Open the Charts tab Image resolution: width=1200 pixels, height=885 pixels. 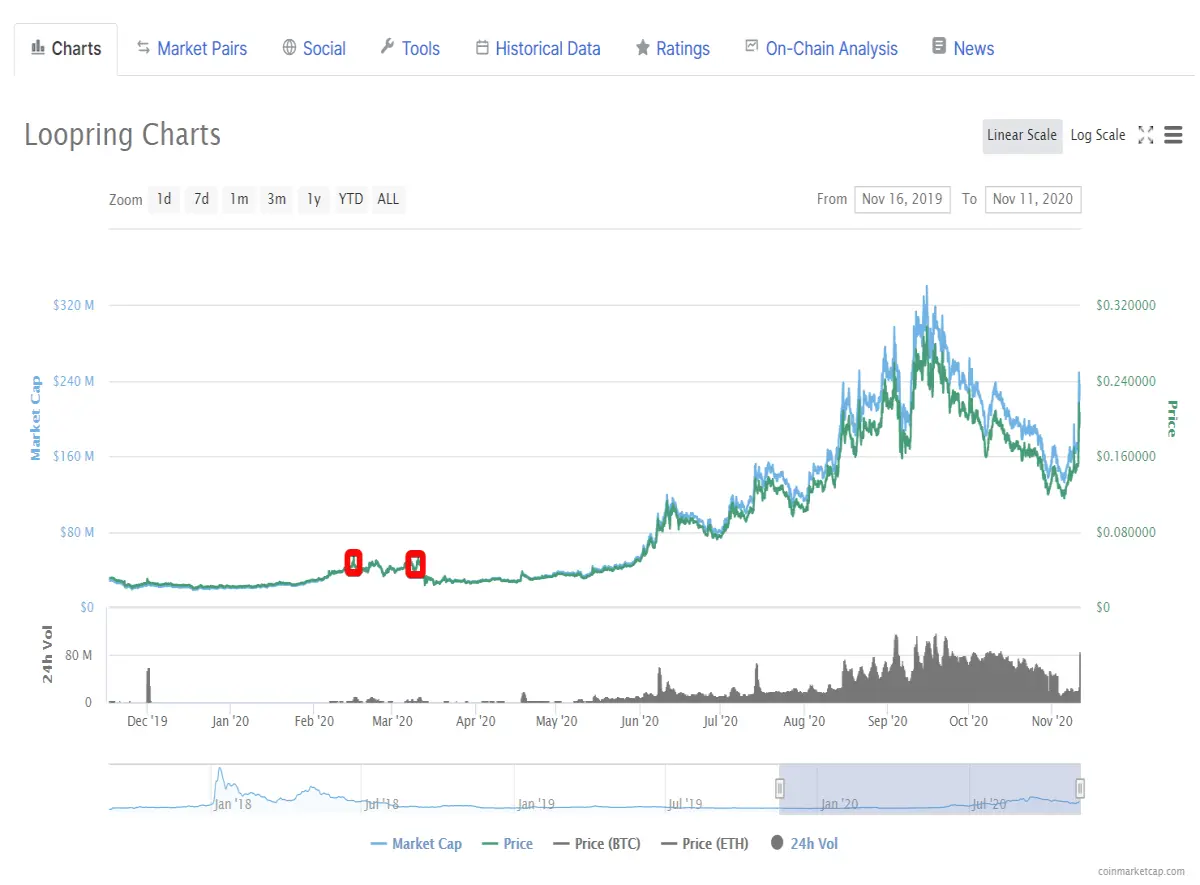tap(66, 49)
